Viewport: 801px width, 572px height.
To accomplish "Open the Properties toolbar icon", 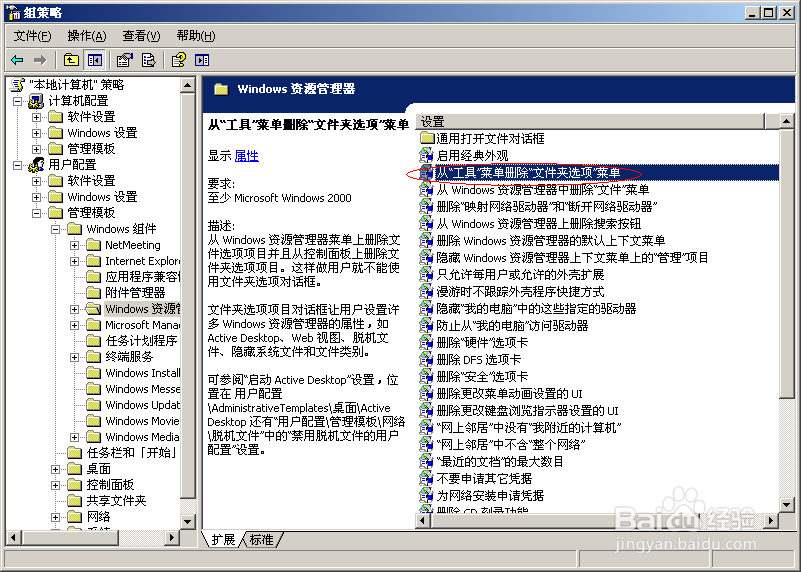I will coord(125,60).
